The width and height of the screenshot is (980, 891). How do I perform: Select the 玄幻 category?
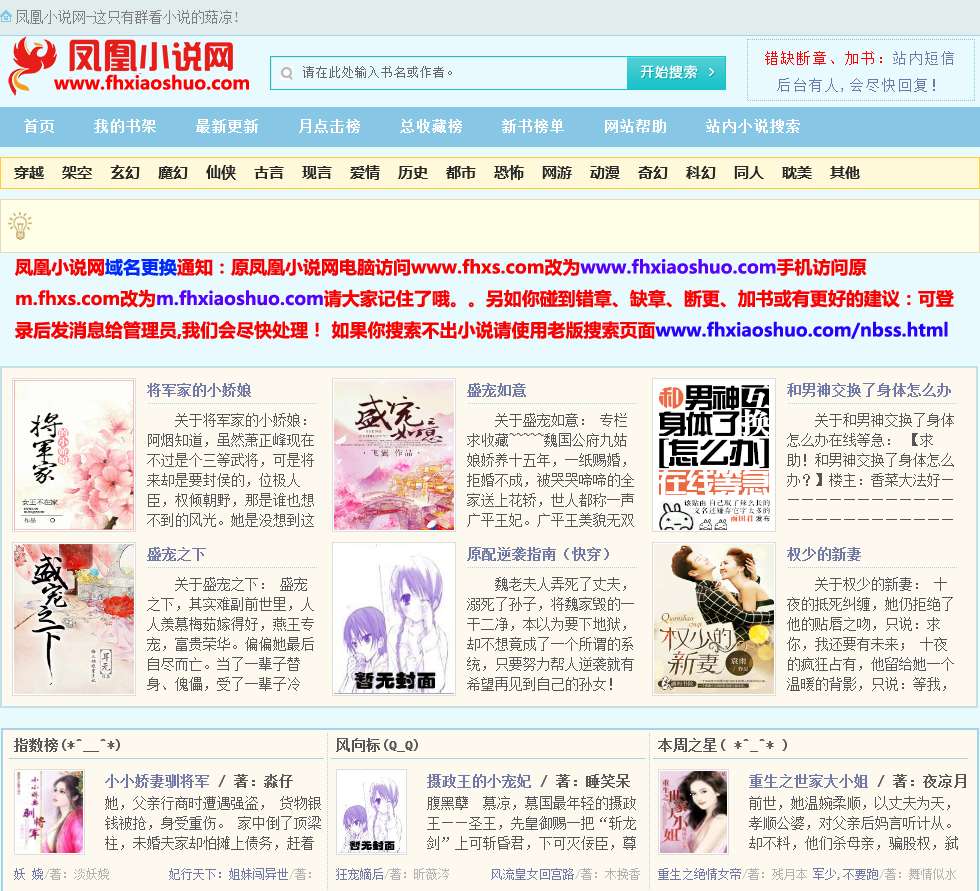point(125,172)
